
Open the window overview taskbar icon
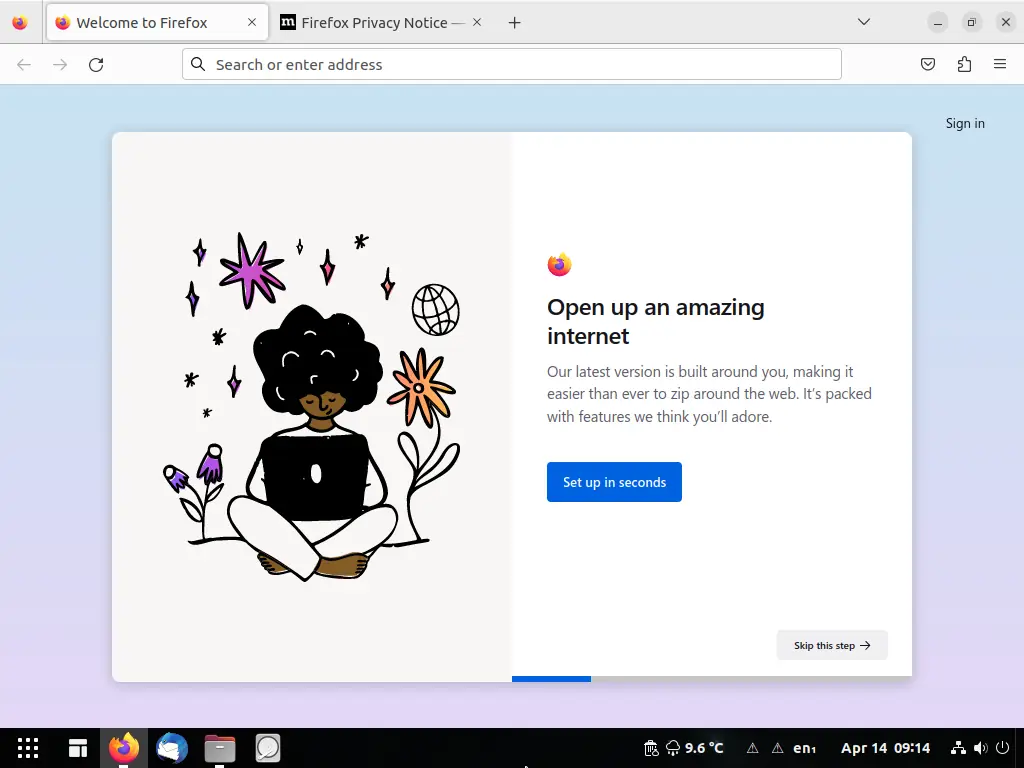coord(78,748)
